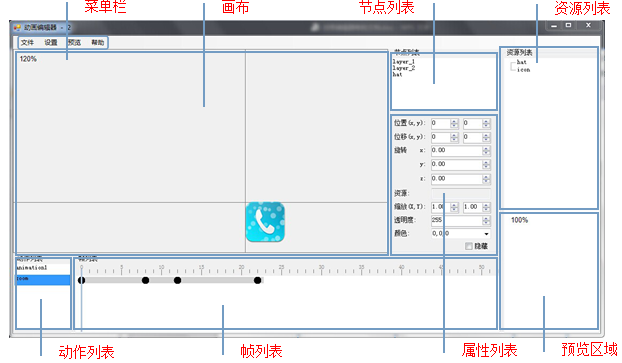The width and height of the screenshot is (622, 363).
Task: Toggle the 隐藏 hide checkbox
Action: 468,246
